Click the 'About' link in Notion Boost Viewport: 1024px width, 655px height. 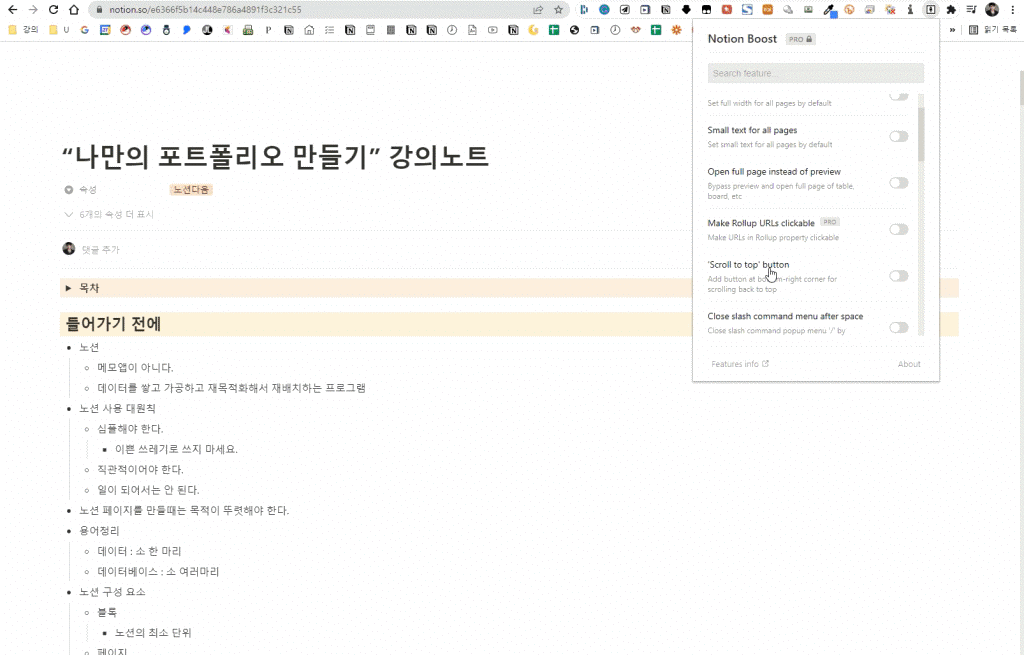(909, 364)
